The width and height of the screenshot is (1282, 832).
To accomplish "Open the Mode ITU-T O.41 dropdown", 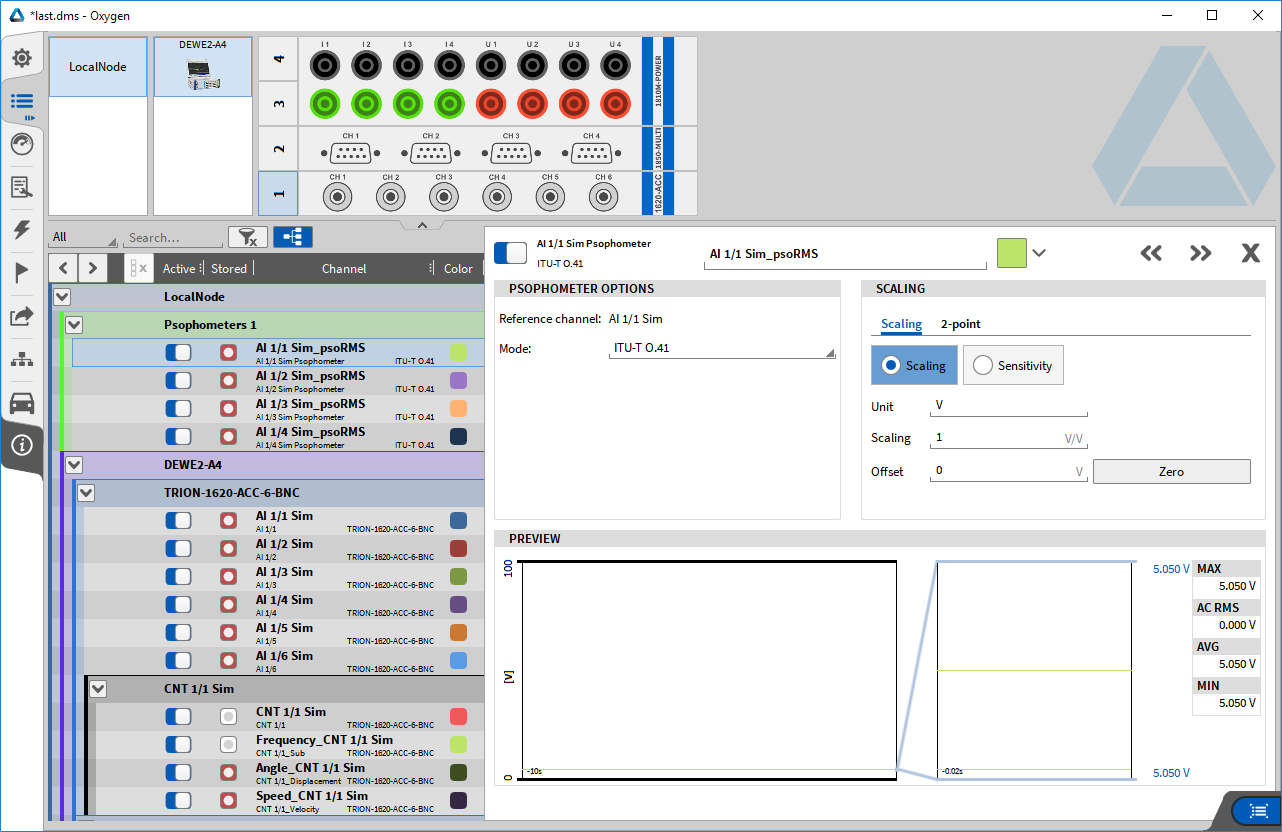I will tap(722, 349).
